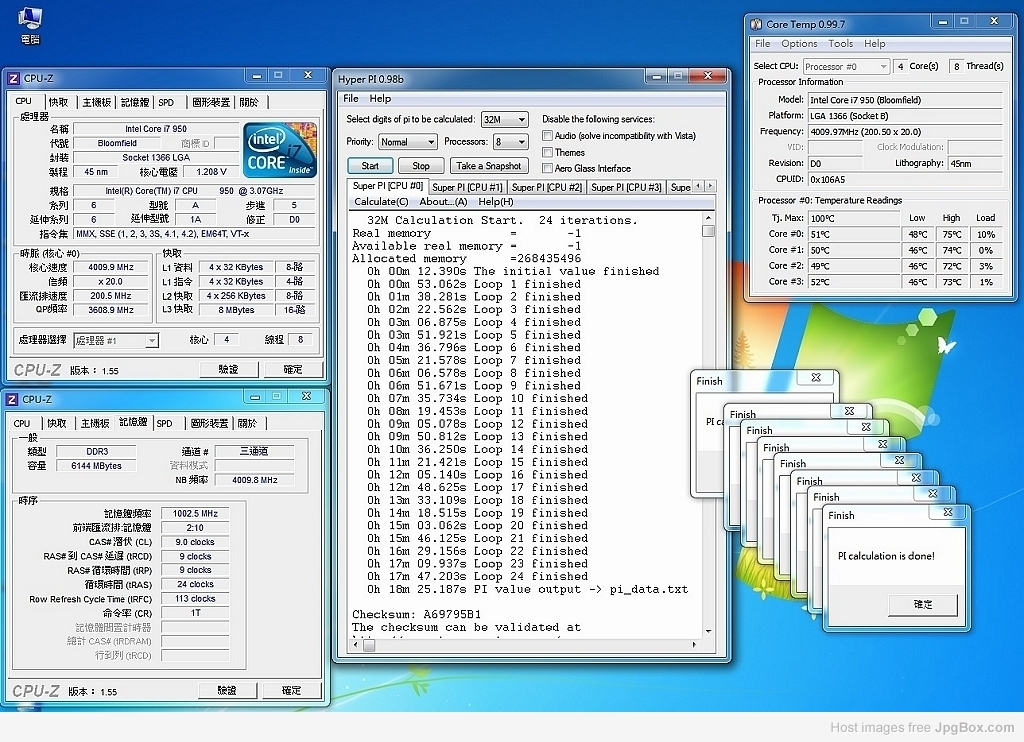Open the Computer desktop icon
This screenshot has width=1024, height=742.
[29, 25]
